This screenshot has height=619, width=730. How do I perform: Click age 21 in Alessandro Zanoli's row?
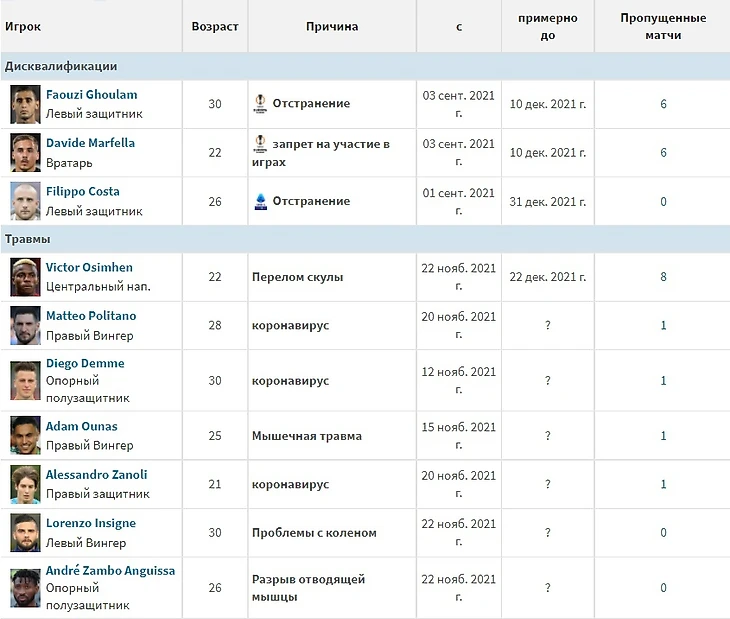(x=215, y=484)
